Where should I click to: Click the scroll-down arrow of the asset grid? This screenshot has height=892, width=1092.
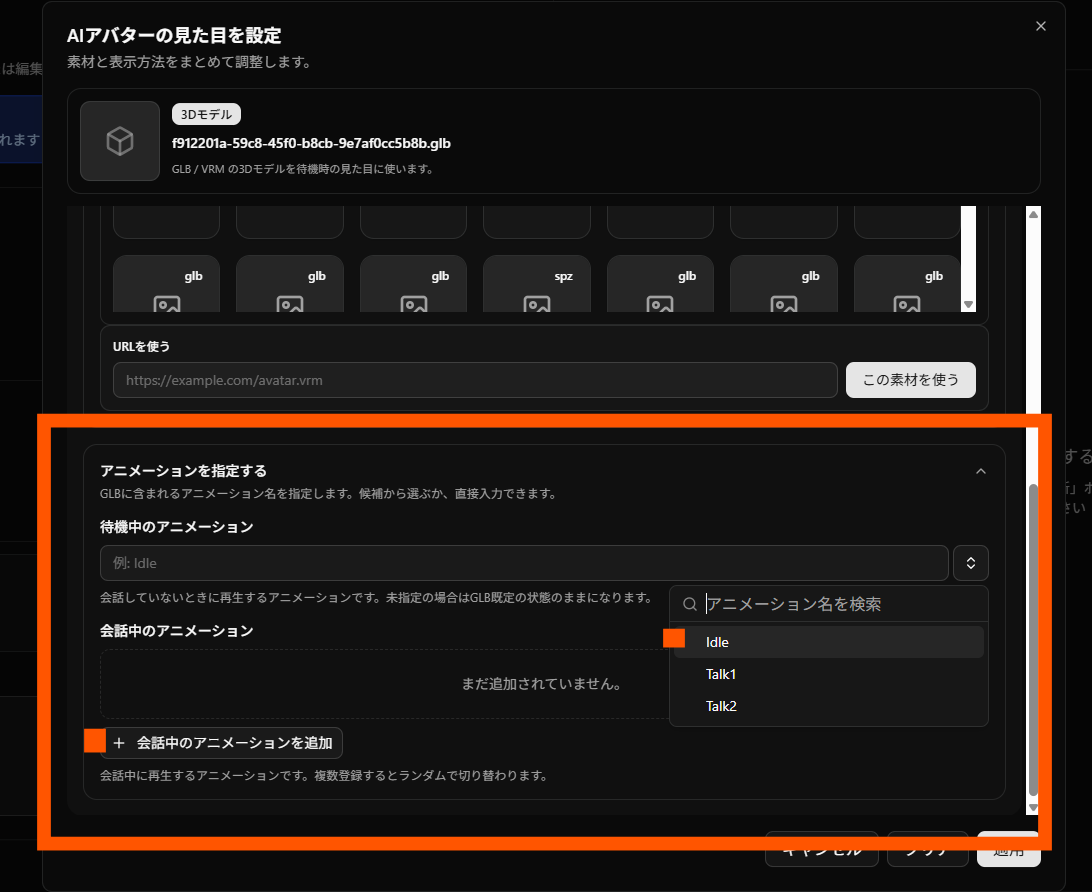click(x=968, y=304)
